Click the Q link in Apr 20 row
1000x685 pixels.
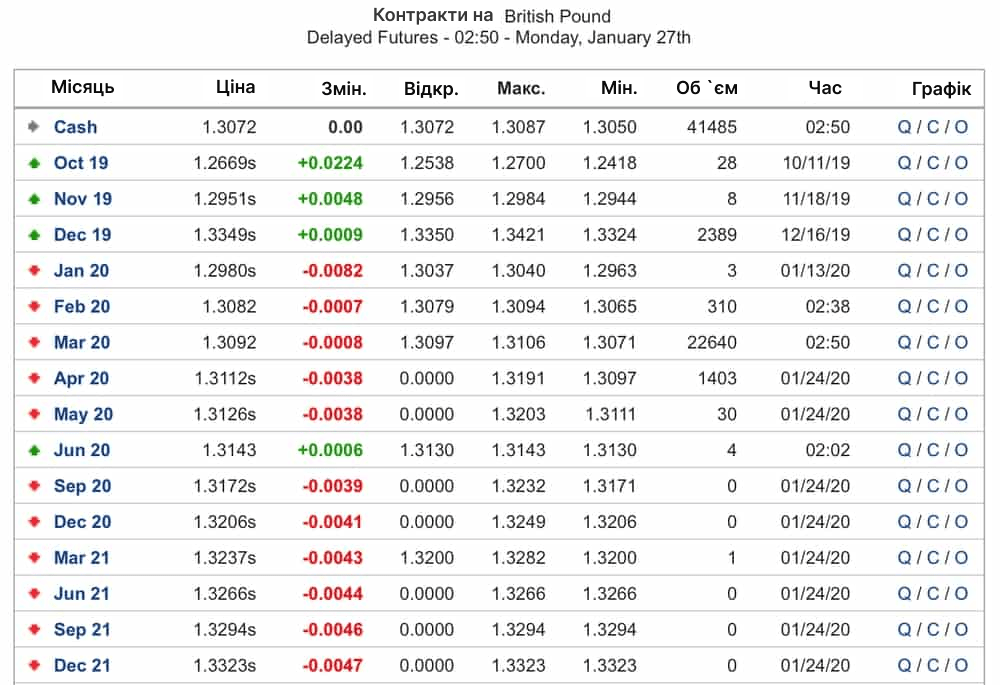904,378
